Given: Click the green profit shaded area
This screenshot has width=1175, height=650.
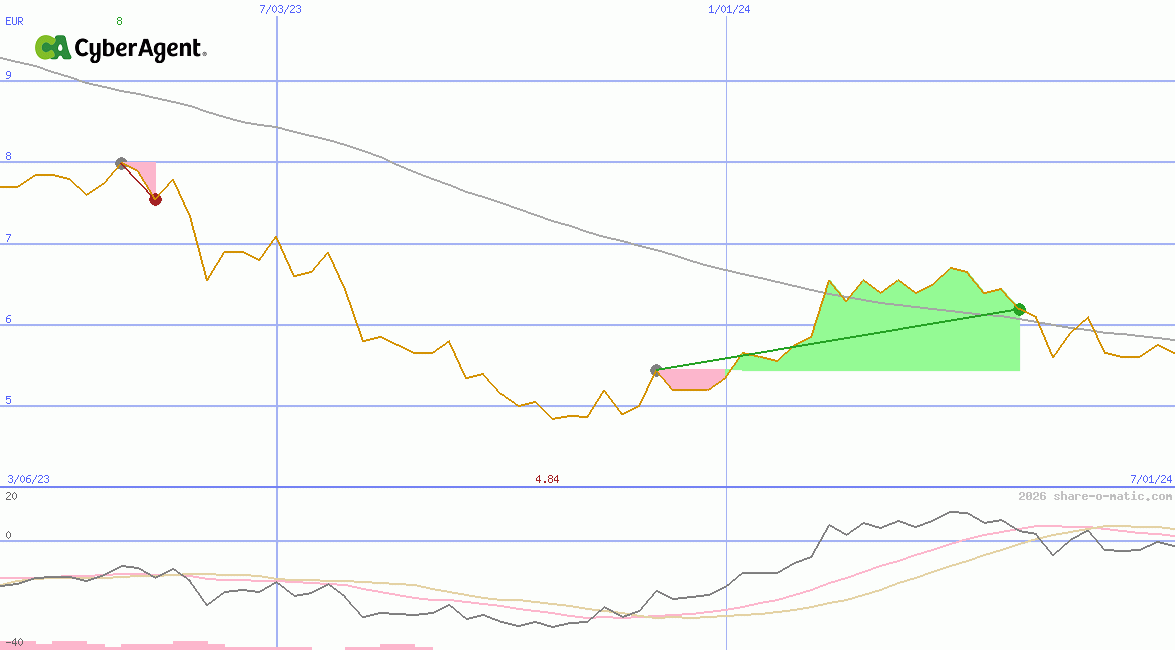Looking at the screenshot, I should (x=900, y=330).
